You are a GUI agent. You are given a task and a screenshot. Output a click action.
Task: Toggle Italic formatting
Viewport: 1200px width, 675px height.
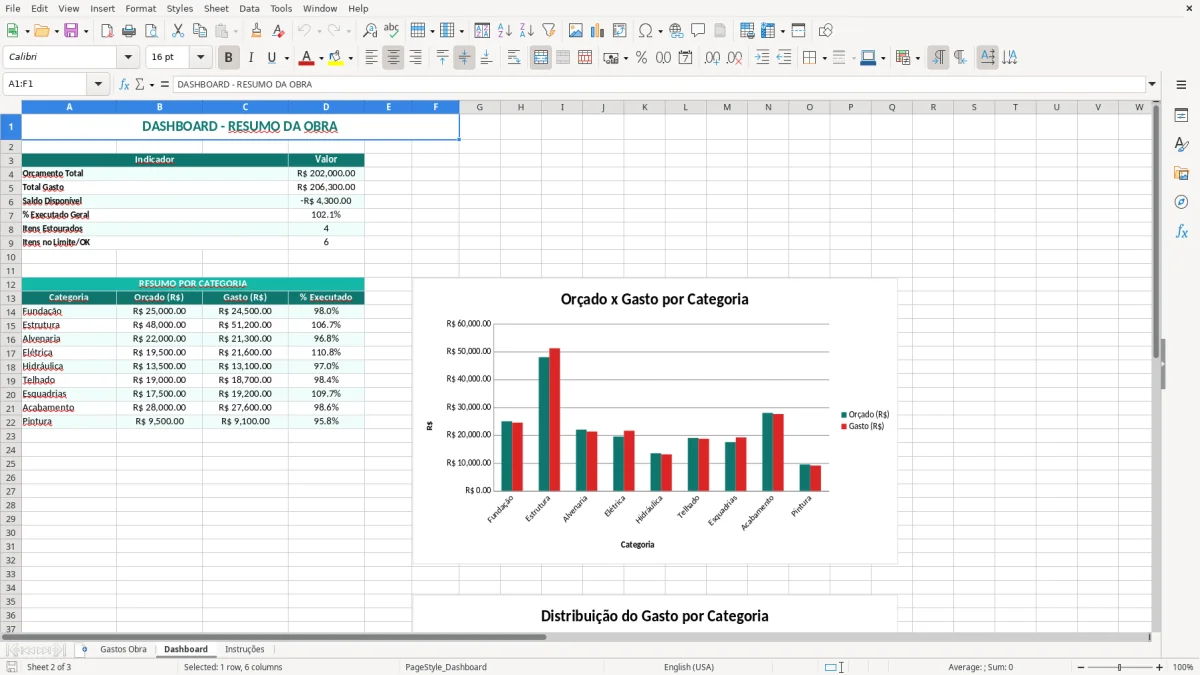[x=251, y=58]
